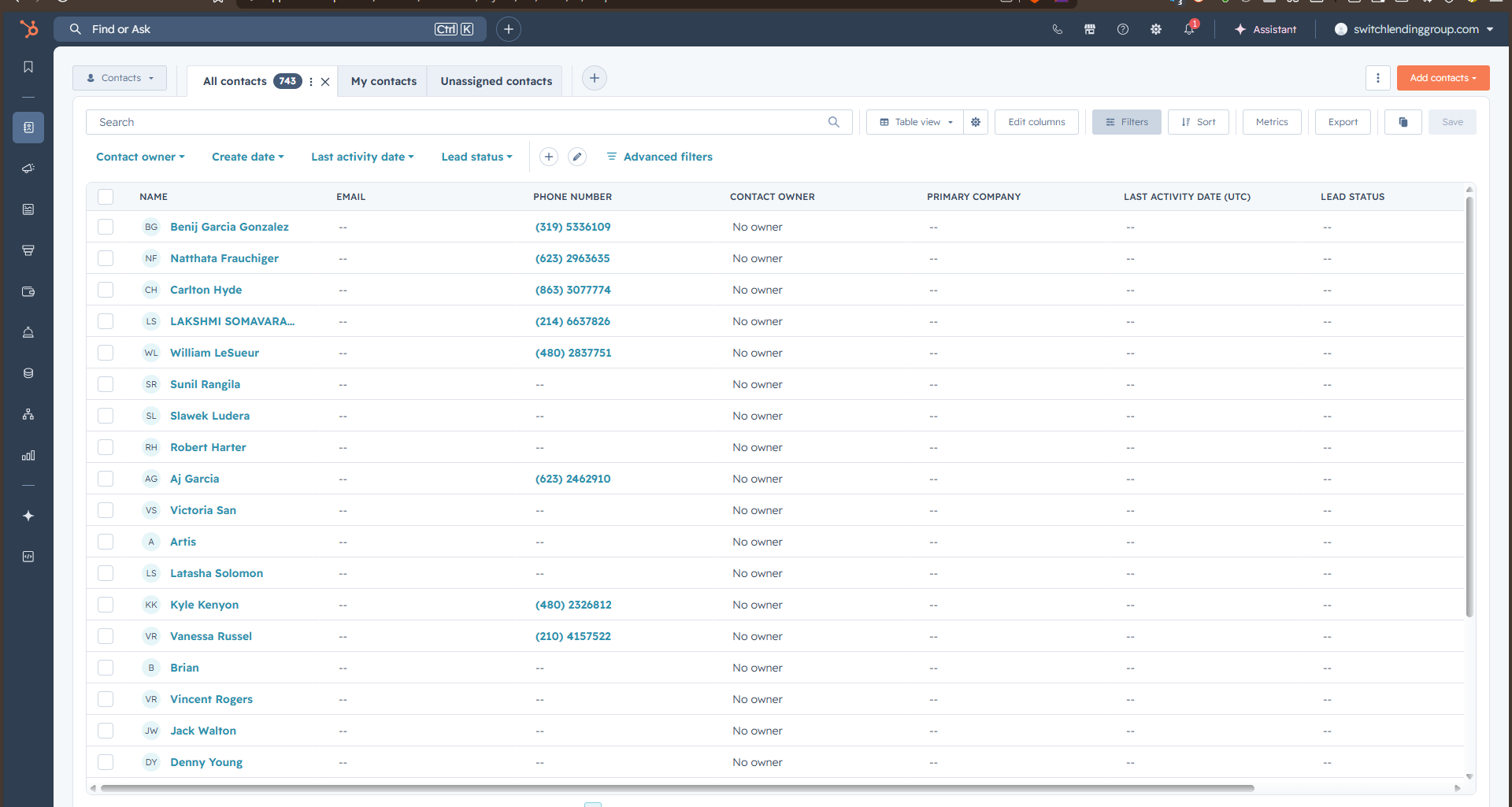Open the Create date filter dropdown

pyautogui.click(x=248, y=157)
